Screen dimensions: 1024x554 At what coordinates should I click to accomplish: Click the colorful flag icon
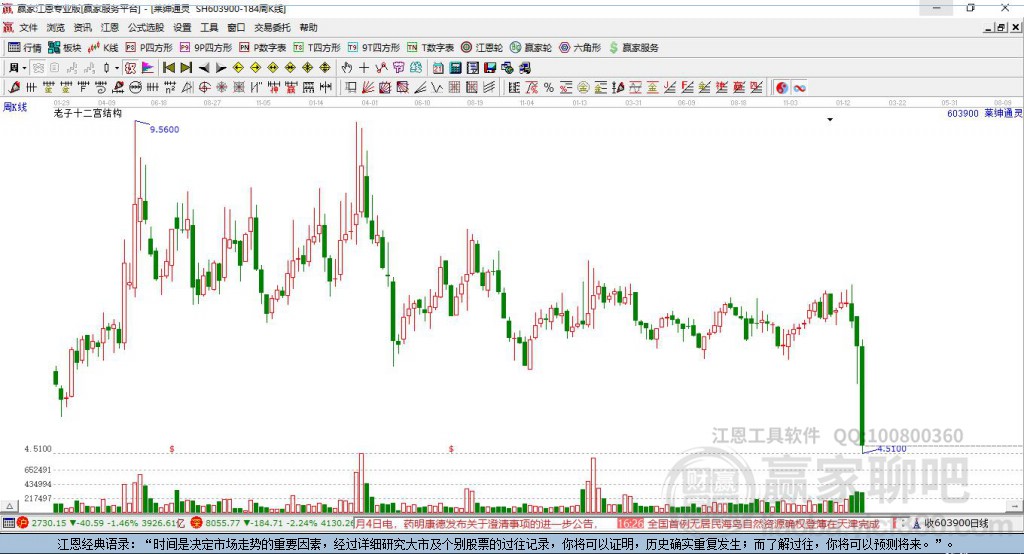point(148,68)
